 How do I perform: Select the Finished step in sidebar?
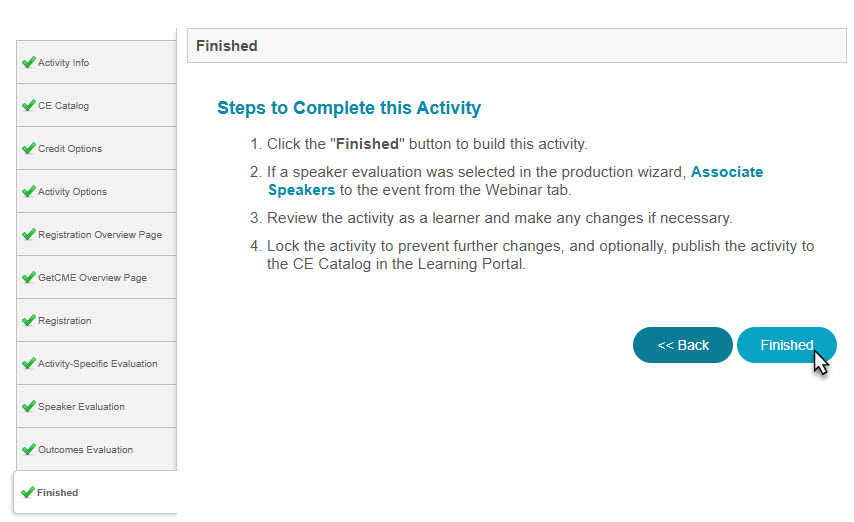(x=95, y=493)
